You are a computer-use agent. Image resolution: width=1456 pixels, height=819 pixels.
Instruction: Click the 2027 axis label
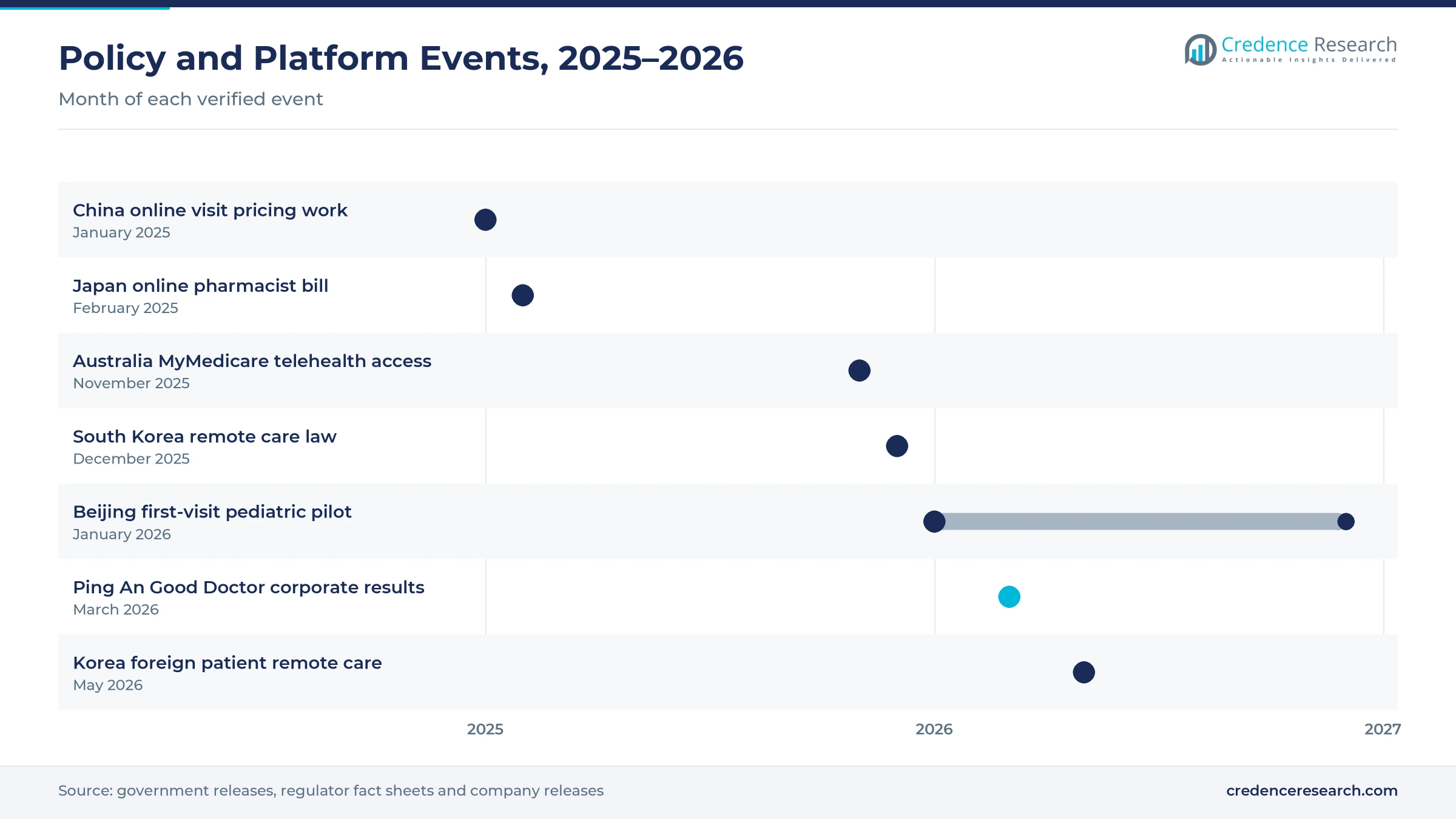(x=1383, y=729)
